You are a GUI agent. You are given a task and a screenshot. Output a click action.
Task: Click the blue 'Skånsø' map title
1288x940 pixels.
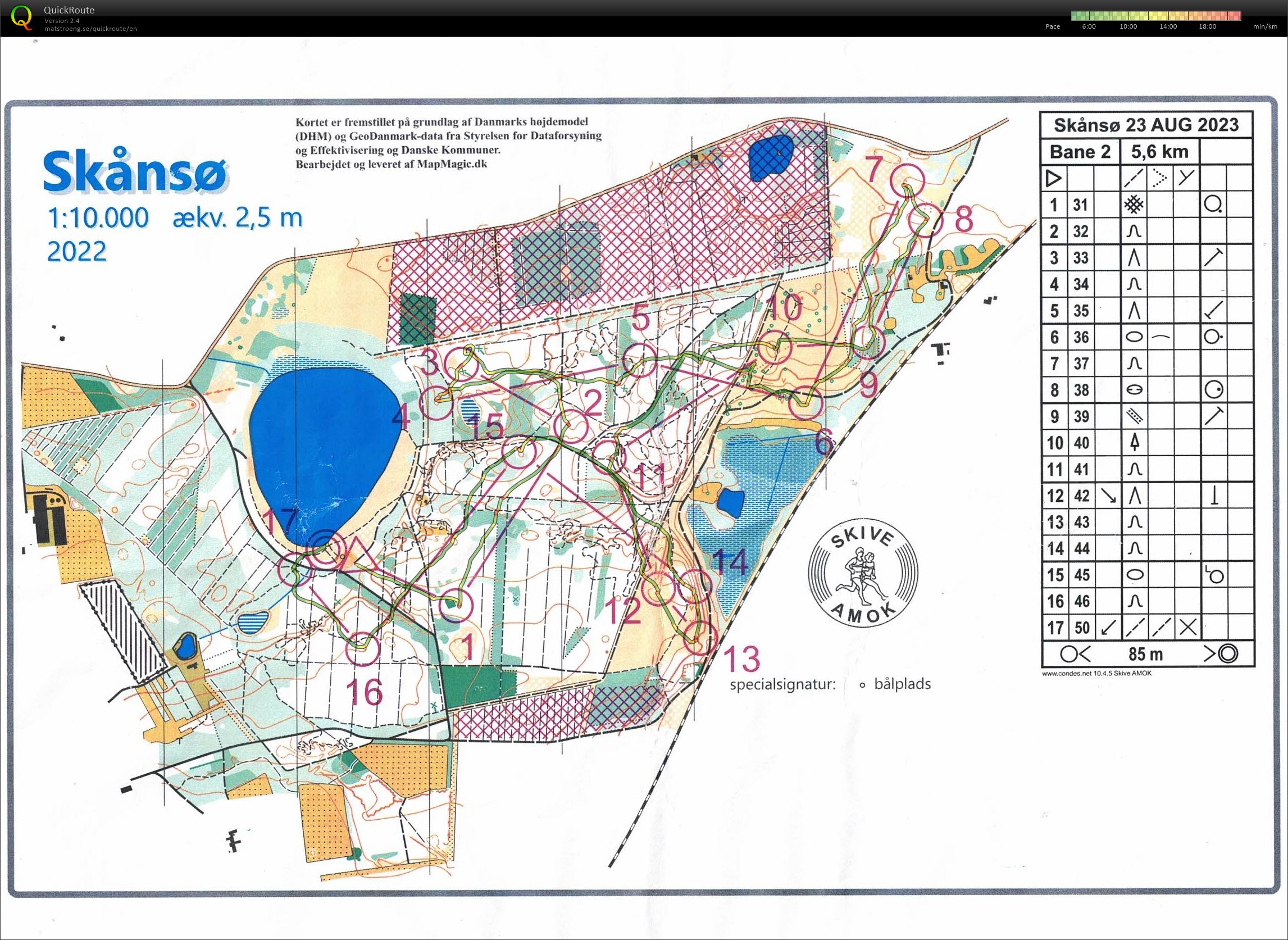pos(136,171)
